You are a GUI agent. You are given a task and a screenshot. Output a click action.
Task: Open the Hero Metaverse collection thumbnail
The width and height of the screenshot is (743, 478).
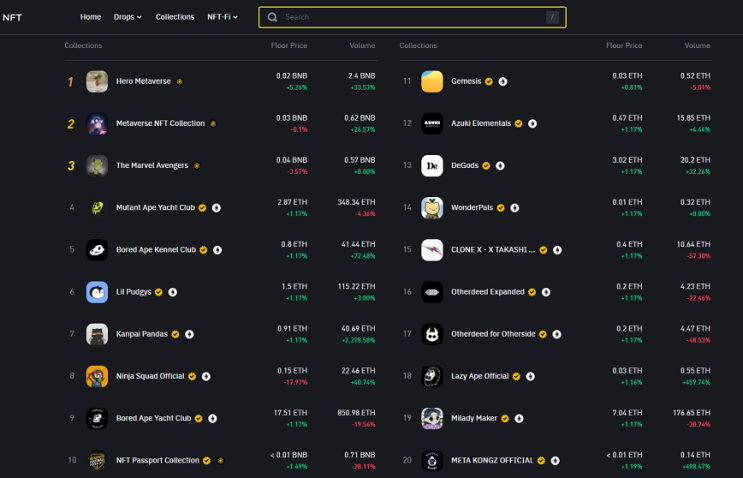point(97,81)
